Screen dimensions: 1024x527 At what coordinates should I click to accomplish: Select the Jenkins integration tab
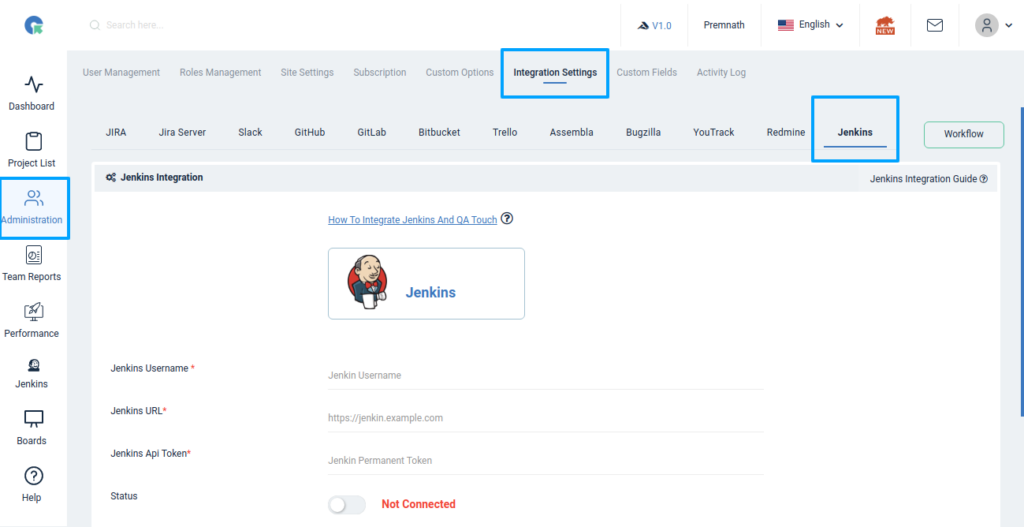855,132
